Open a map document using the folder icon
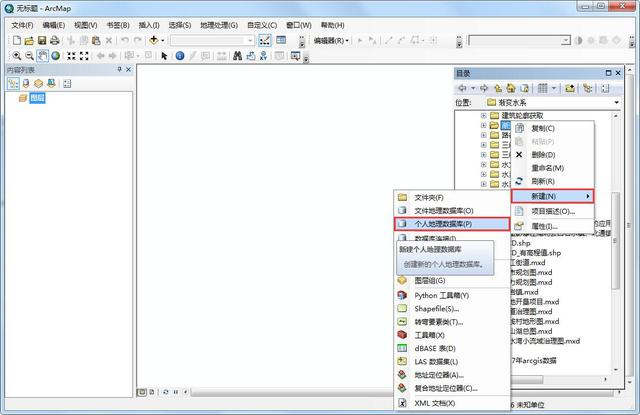 [29, 40]
